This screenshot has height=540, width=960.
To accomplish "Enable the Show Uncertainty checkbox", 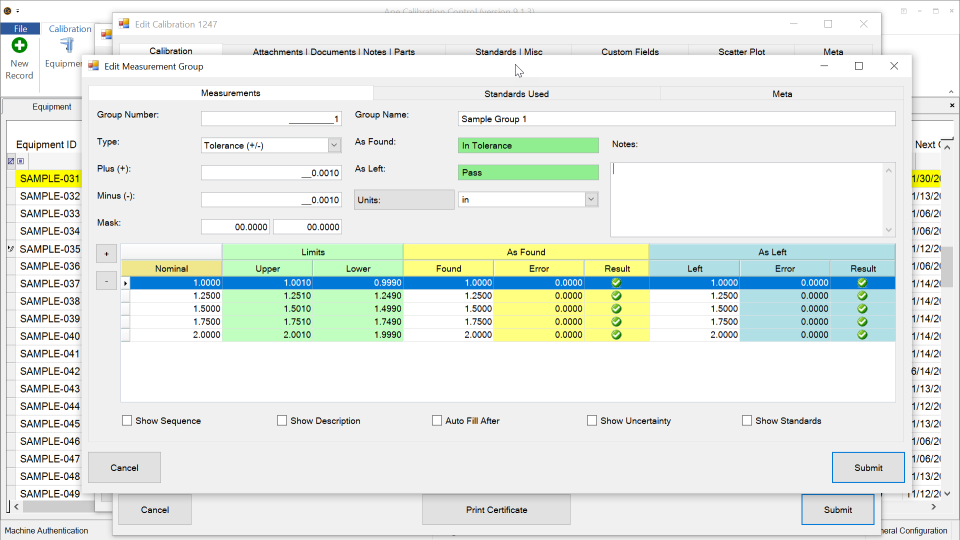I will point(591,421).
